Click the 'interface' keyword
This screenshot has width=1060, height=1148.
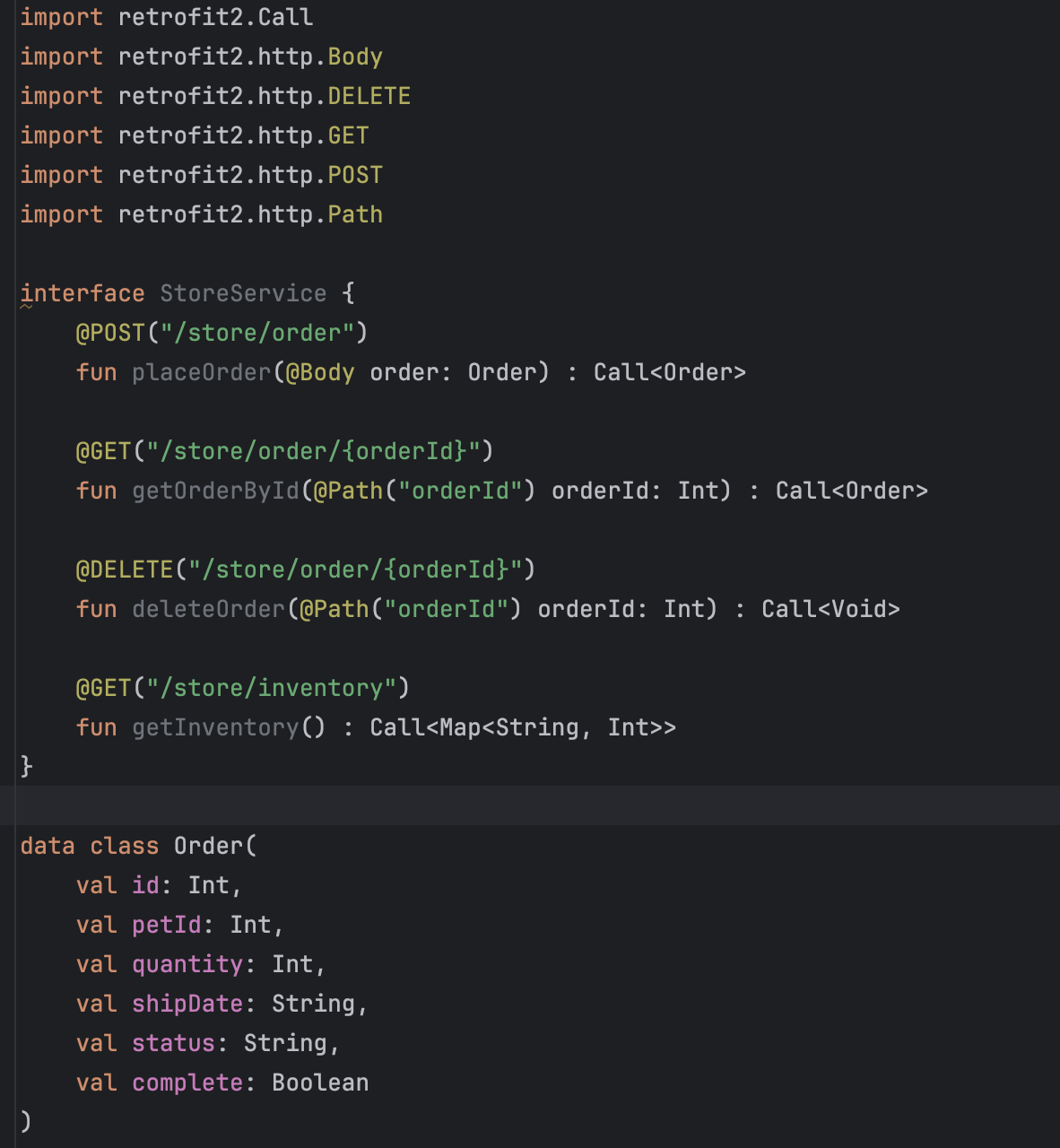(x=83, y=293)
